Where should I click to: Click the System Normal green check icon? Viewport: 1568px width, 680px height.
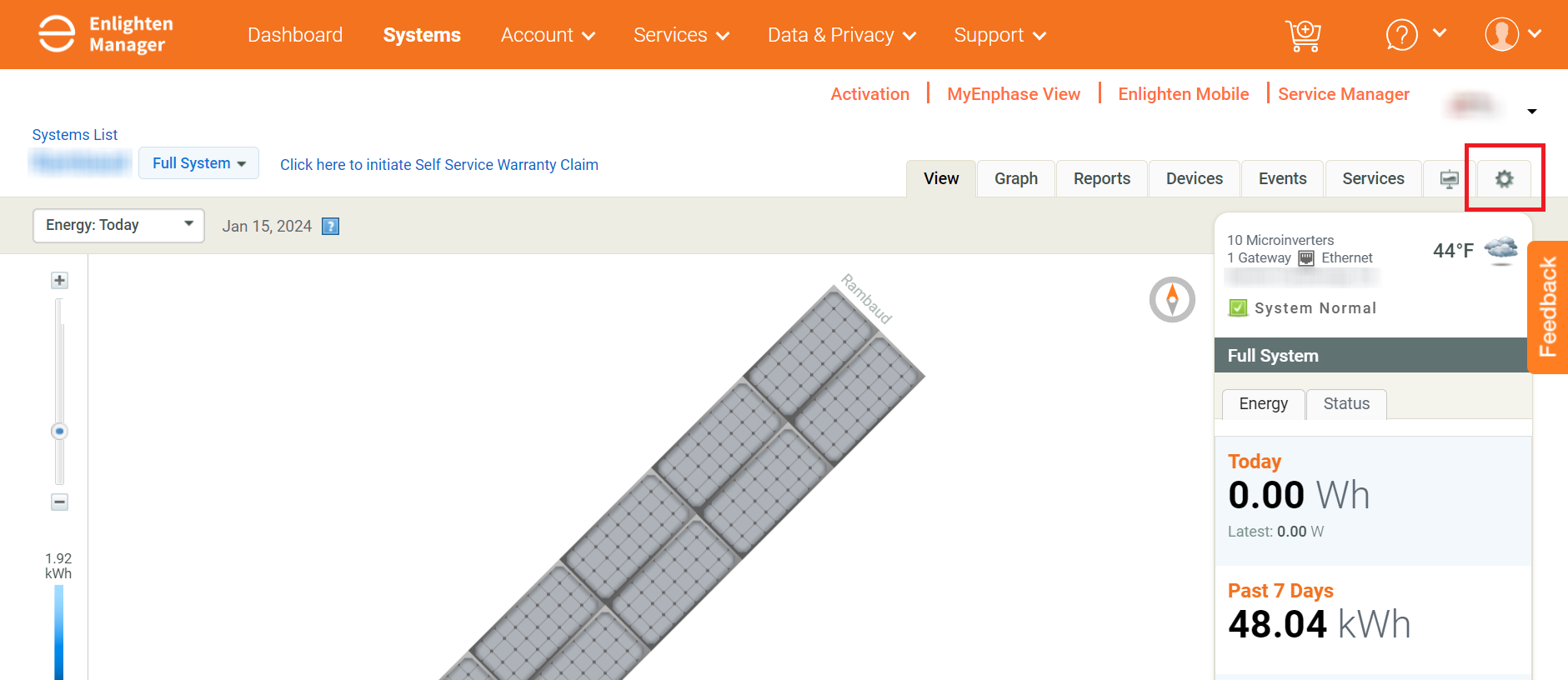(x=1238, y=308)
